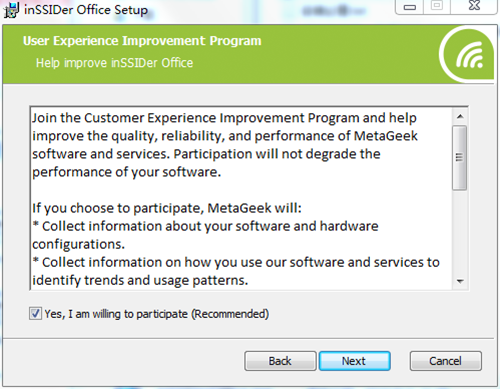500x389 pixels.
Task: Minimize the inSSIDer Office Setup window
Action: point(409,7)
